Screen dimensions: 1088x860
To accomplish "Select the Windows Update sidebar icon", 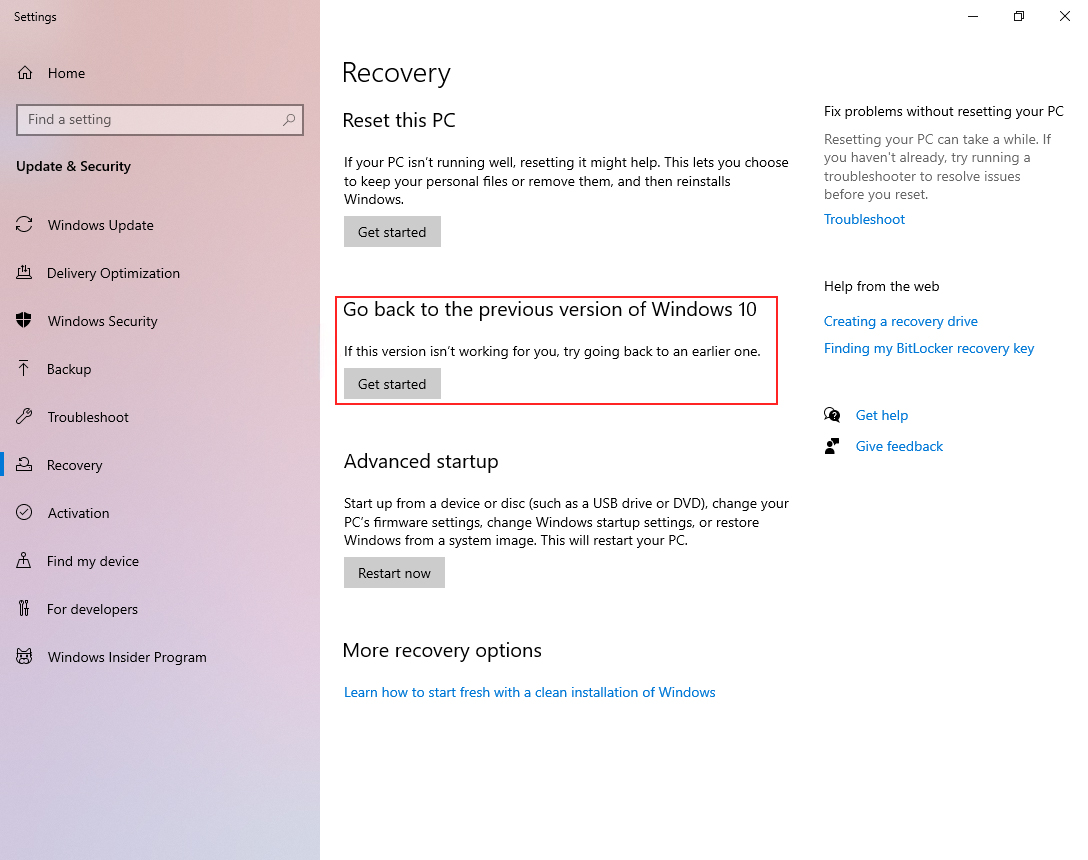I will (x=24, y=225).
